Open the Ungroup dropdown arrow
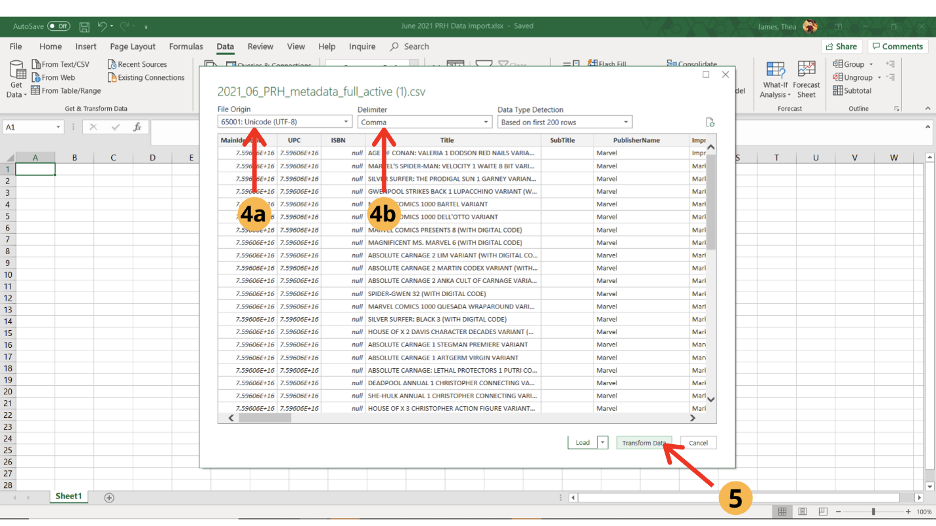 pyautogui.click(x=879, y=78)
